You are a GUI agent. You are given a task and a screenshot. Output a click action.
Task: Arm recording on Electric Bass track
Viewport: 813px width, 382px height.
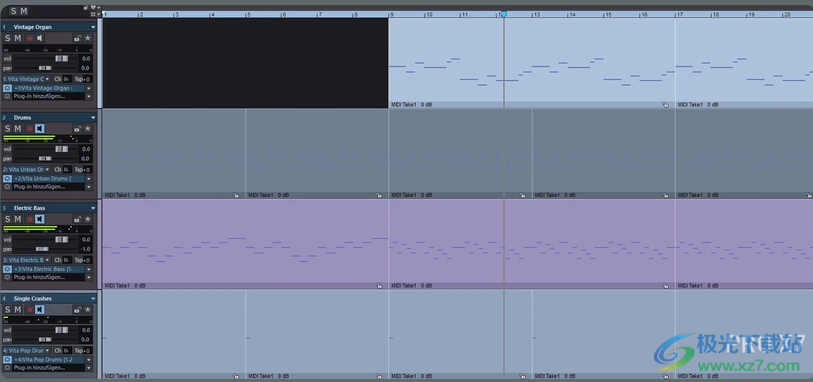point(30,219)
